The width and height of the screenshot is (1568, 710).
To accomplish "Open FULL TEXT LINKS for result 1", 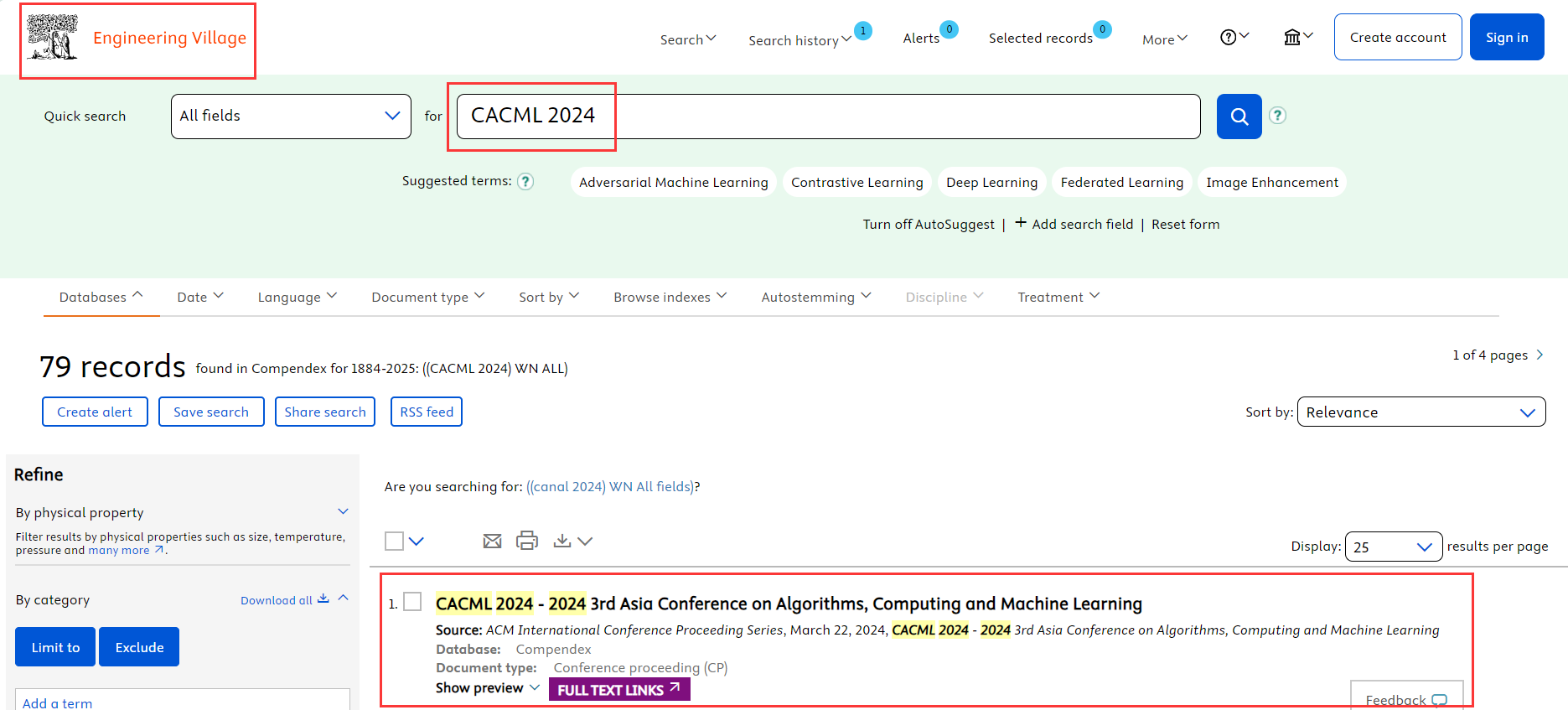I will [x=619, y=689].
